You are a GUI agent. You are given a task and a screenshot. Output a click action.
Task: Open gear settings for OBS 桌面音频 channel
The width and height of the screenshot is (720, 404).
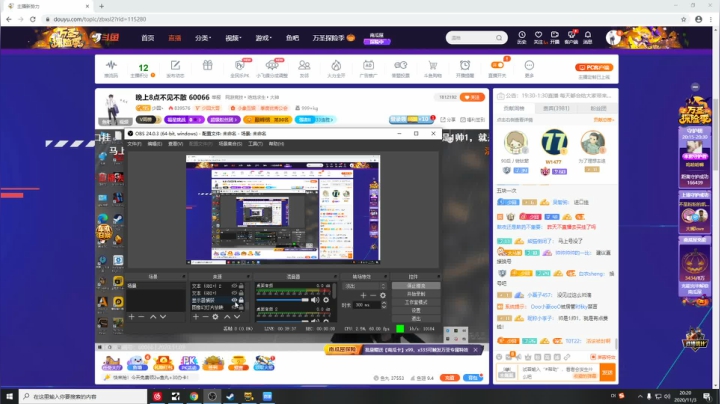pyautogui.click(x=326, y=300)
